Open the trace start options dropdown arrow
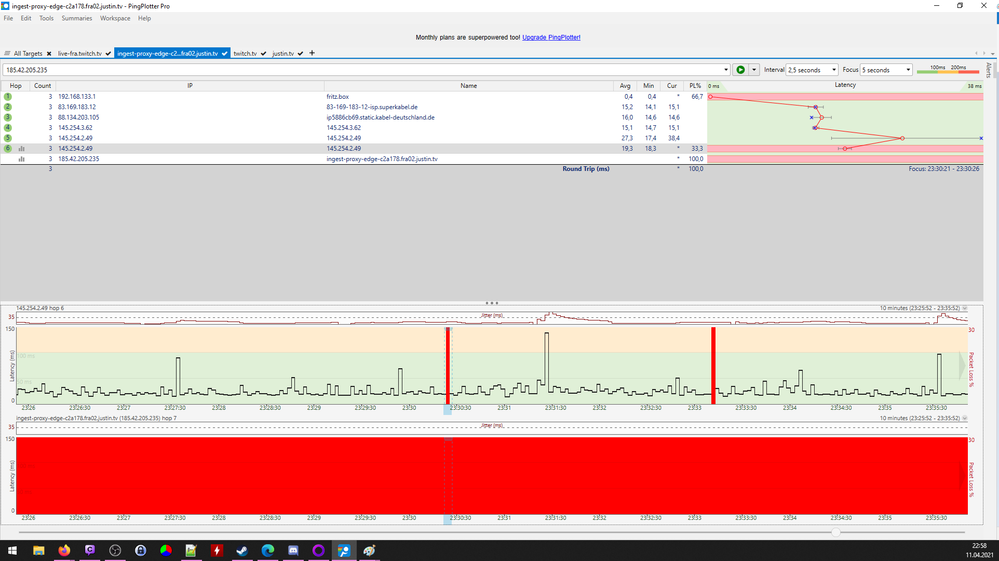The width and height of the screenshot is (999, 561). [x=754, y=70]
